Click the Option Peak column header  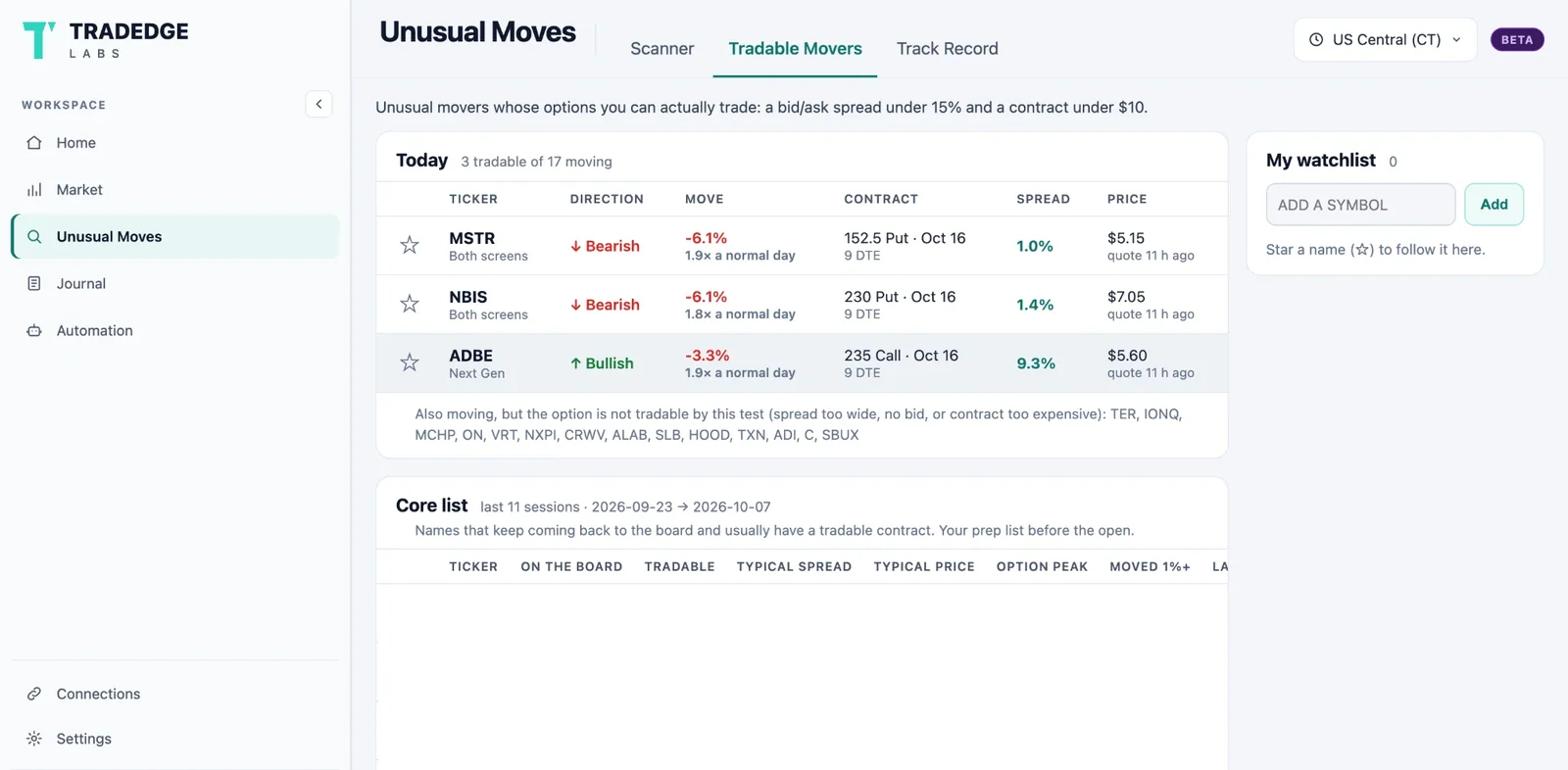point(1042,567)
